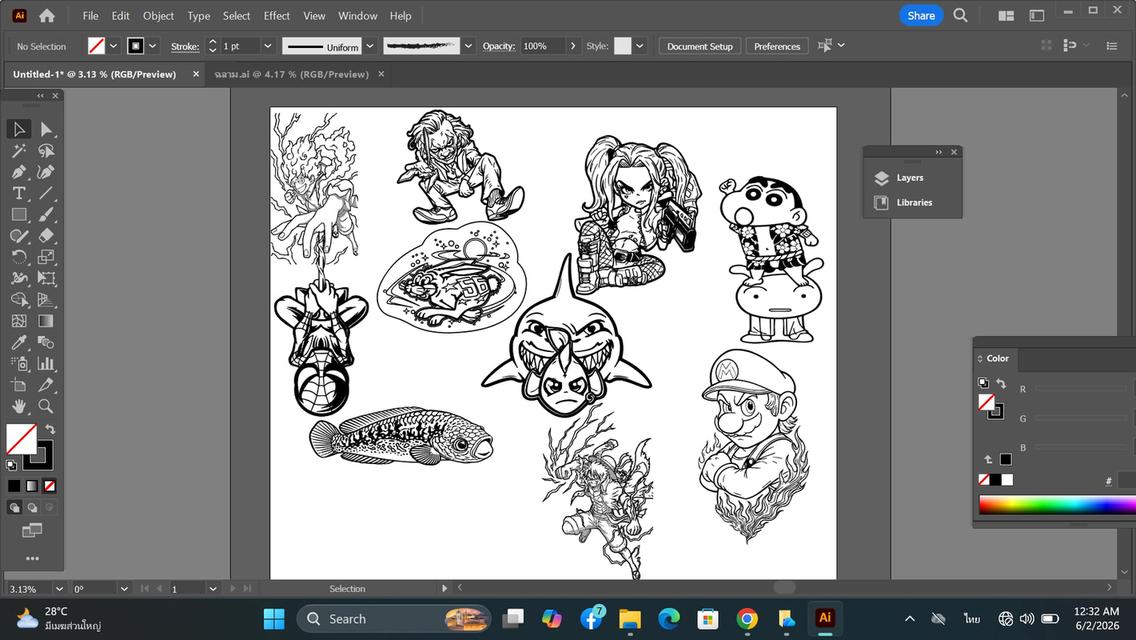Select the Eyedropper tool
The width and height of the screenshot is (1136, 640).
(x=19, y=342)
